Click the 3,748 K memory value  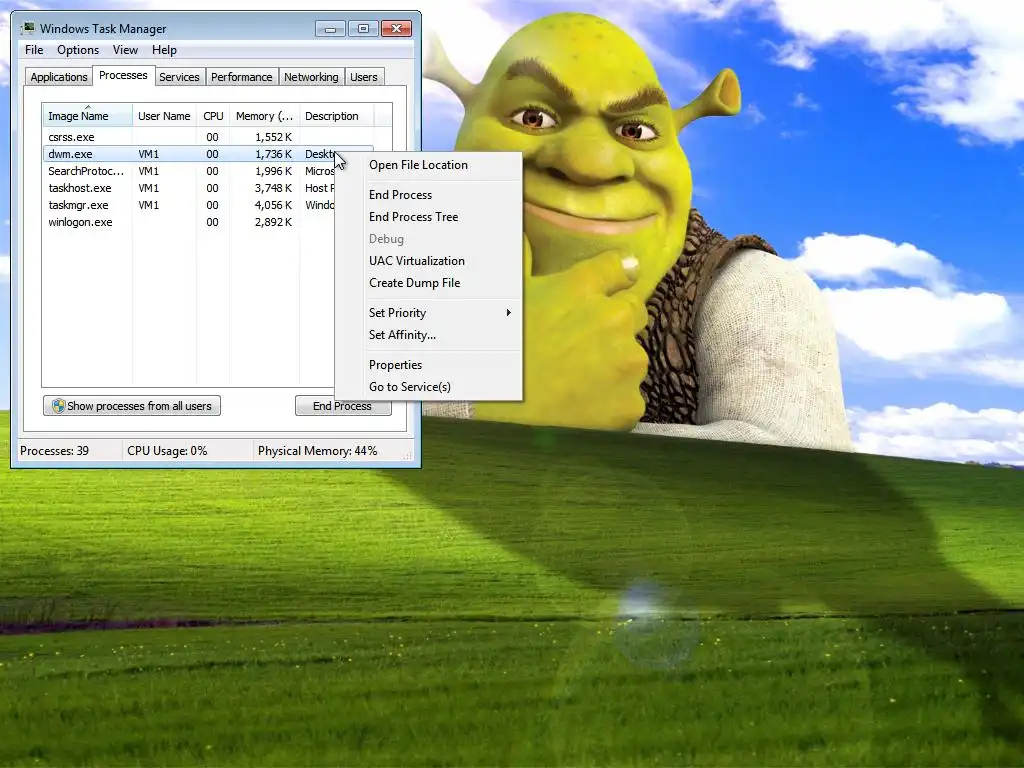(x=273, y=188)
